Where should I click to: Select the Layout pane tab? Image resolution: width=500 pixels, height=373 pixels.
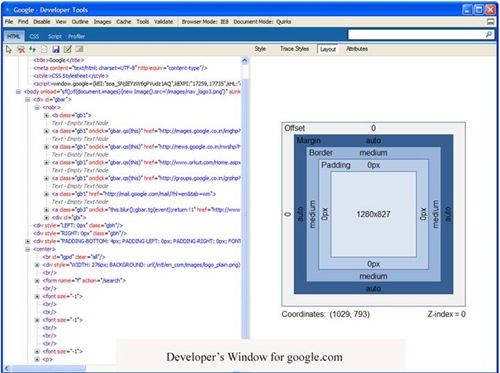pyautogui.click(x=328, y=49)
